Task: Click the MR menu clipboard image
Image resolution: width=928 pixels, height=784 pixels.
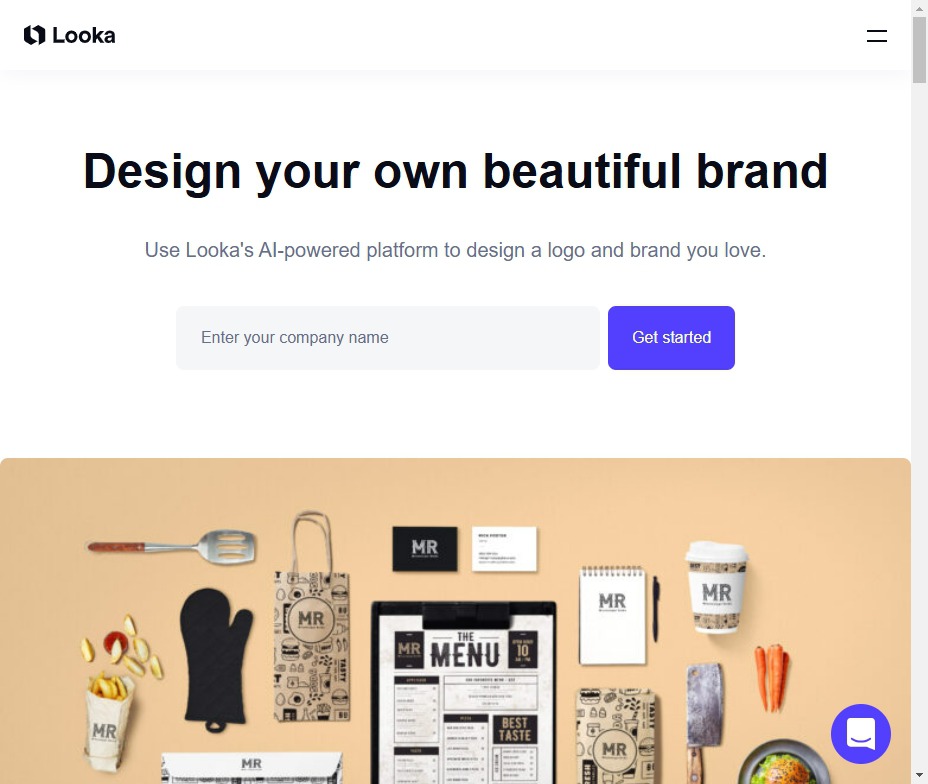Action: pyautogui.click(x=464, y=692)
